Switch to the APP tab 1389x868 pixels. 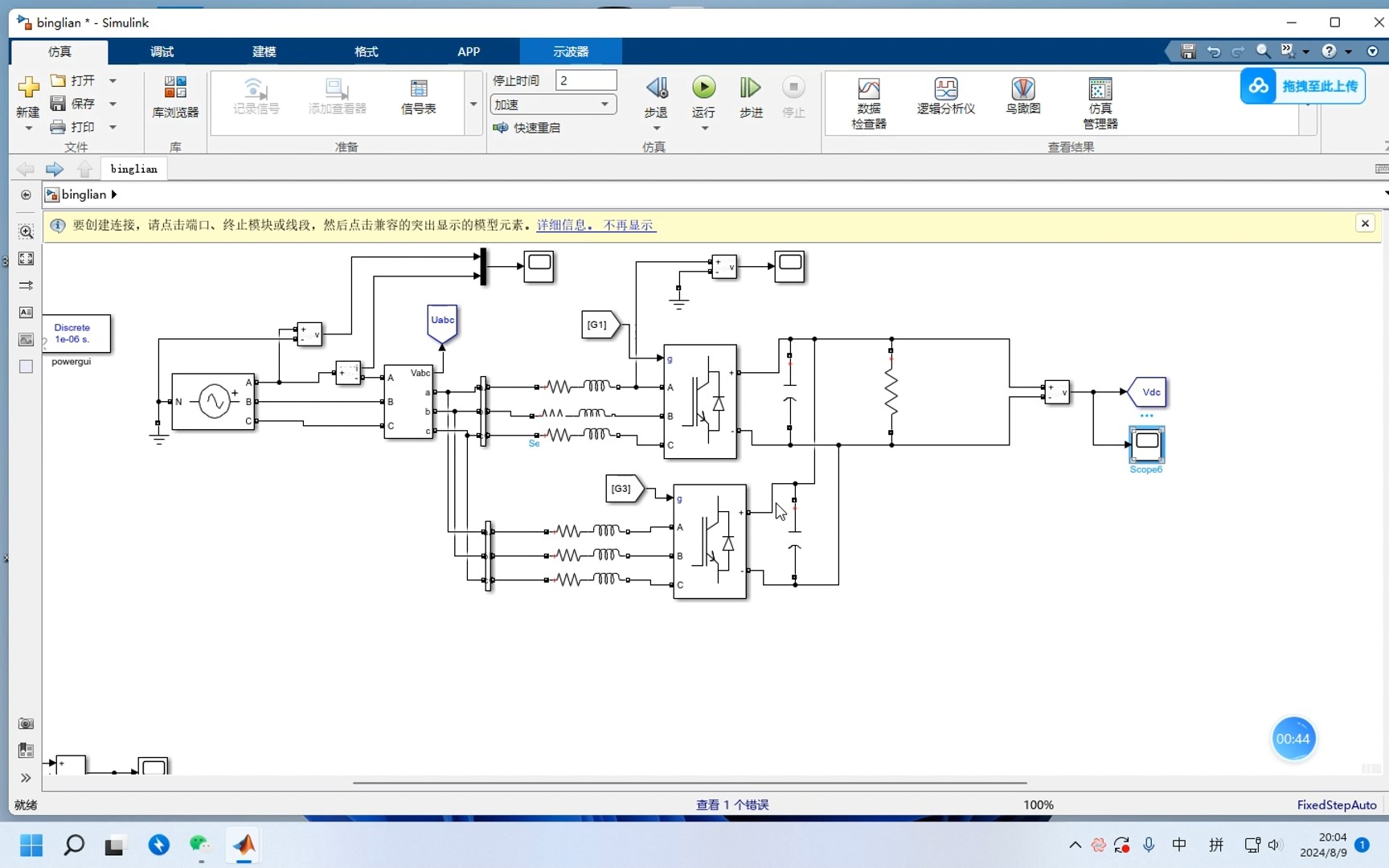tap(469, 51)
